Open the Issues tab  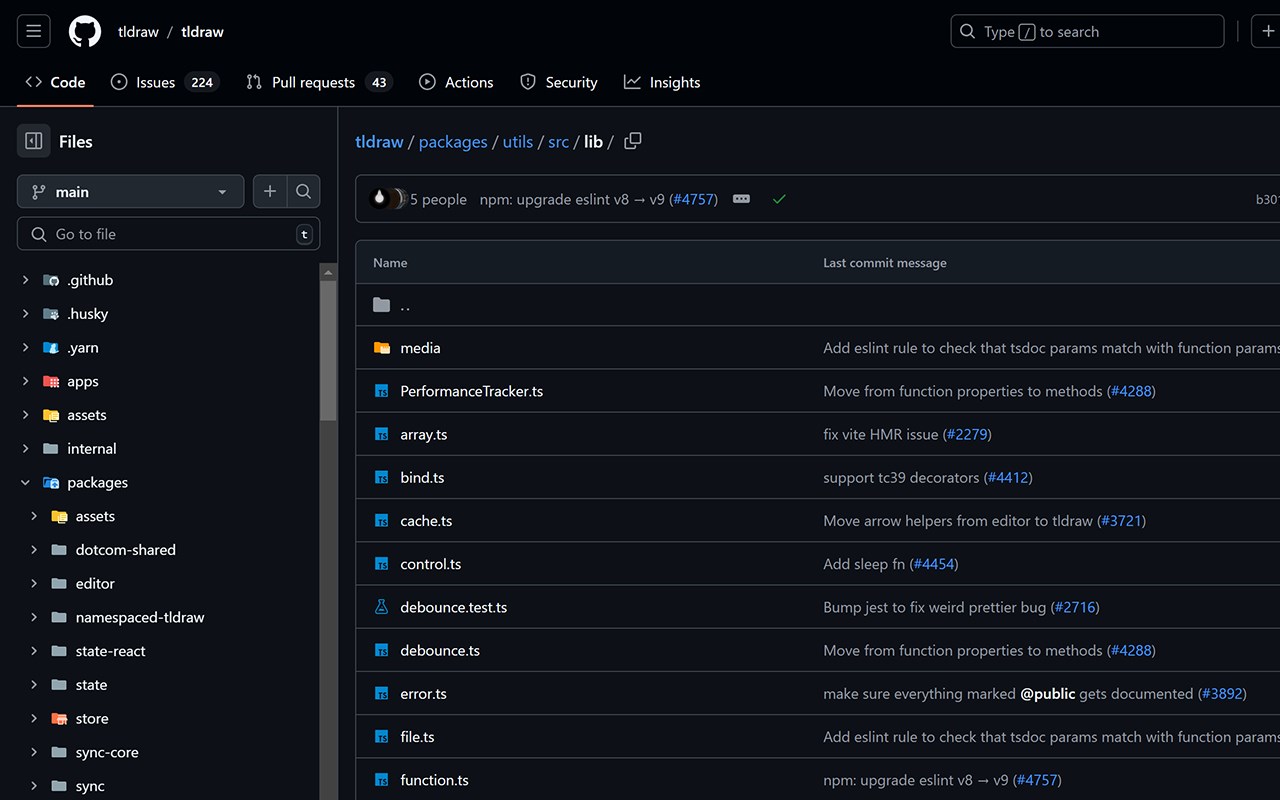tap(164, 82)
